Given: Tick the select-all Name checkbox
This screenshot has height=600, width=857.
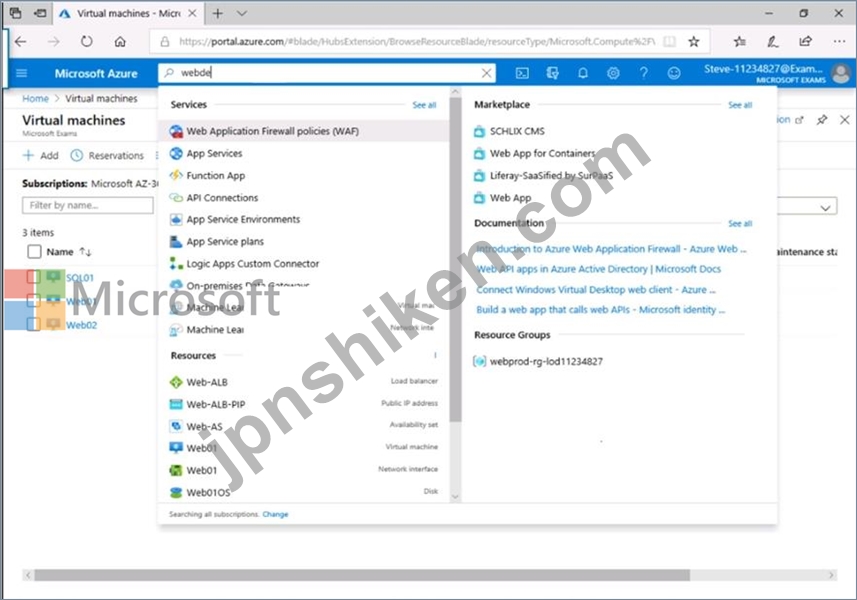Looking at the screenshot, I should (x=34, y=251).
